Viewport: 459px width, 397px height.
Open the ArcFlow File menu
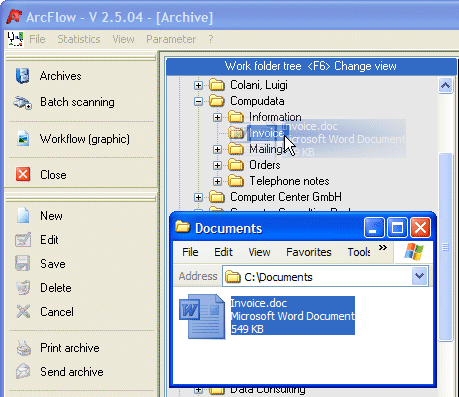pyautogui.click(x=37, y=39)
